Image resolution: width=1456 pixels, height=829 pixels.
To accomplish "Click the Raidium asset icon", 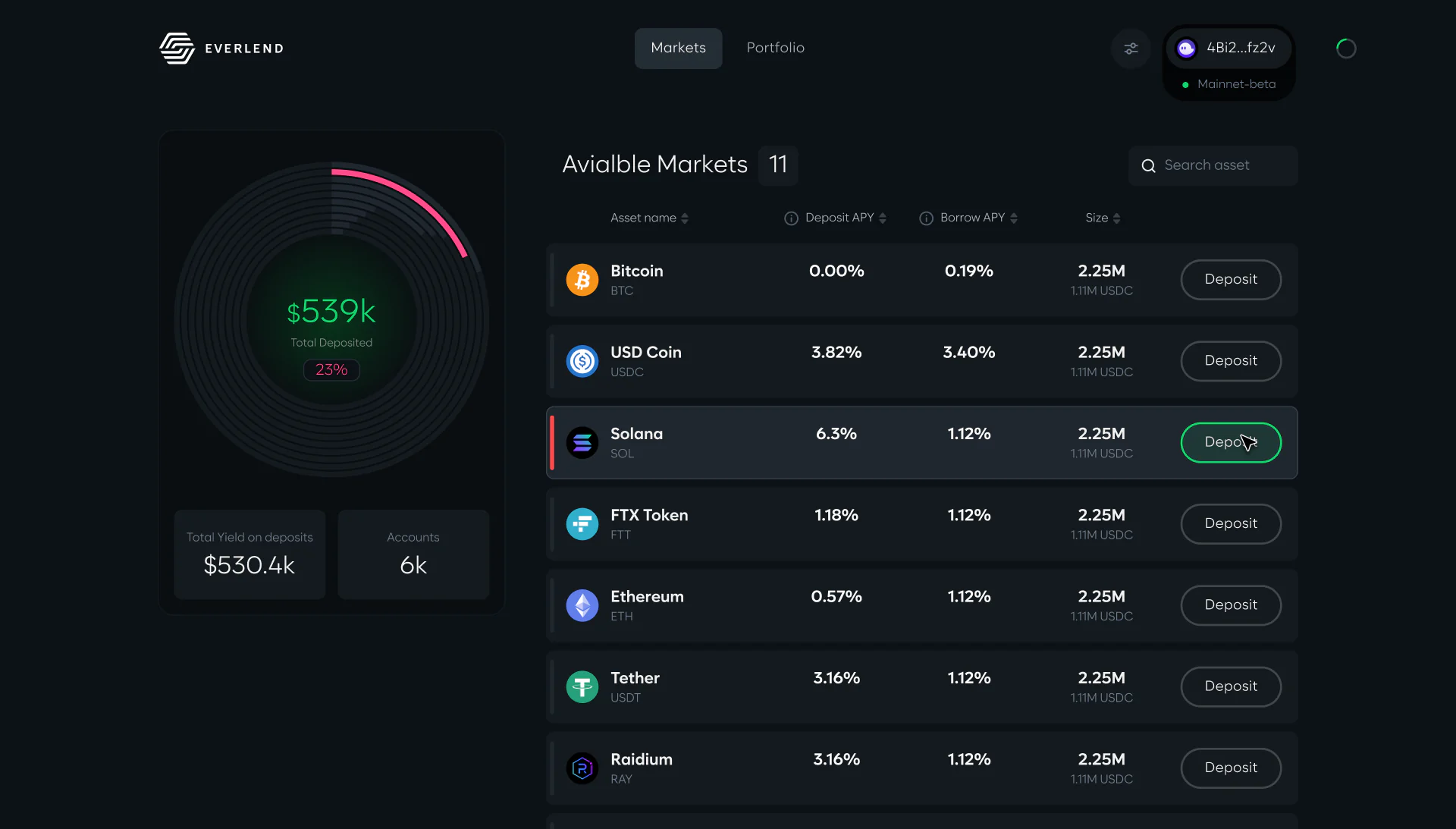I will [582, 768].
